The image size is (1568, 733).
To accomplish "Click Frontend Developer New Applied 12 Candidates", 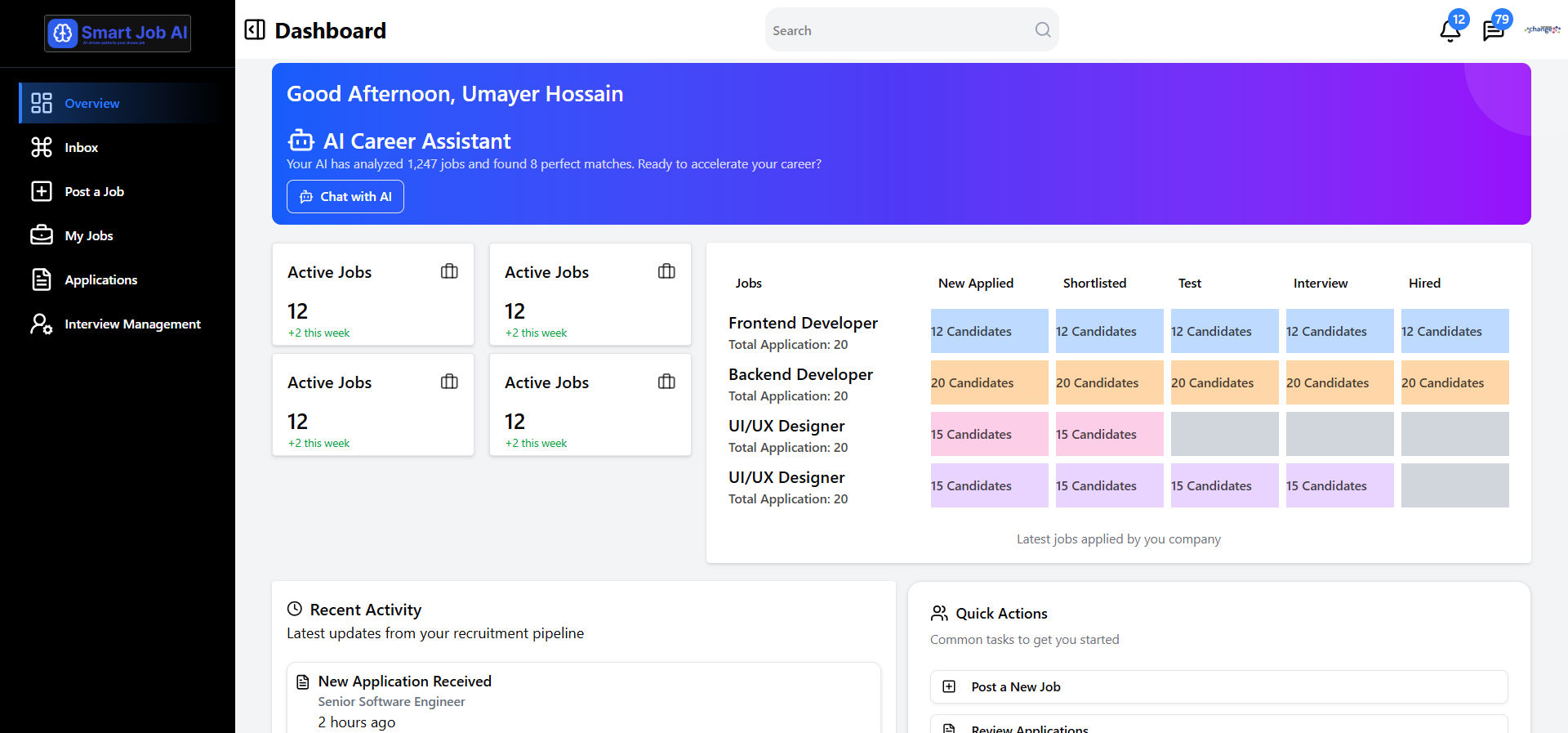I will click(x=990, y=331).
